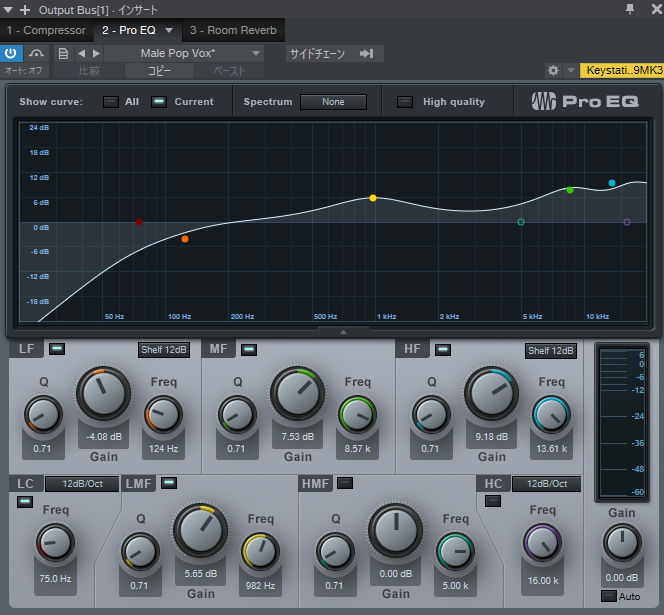Open the preset document icon

tap(63, 53)
